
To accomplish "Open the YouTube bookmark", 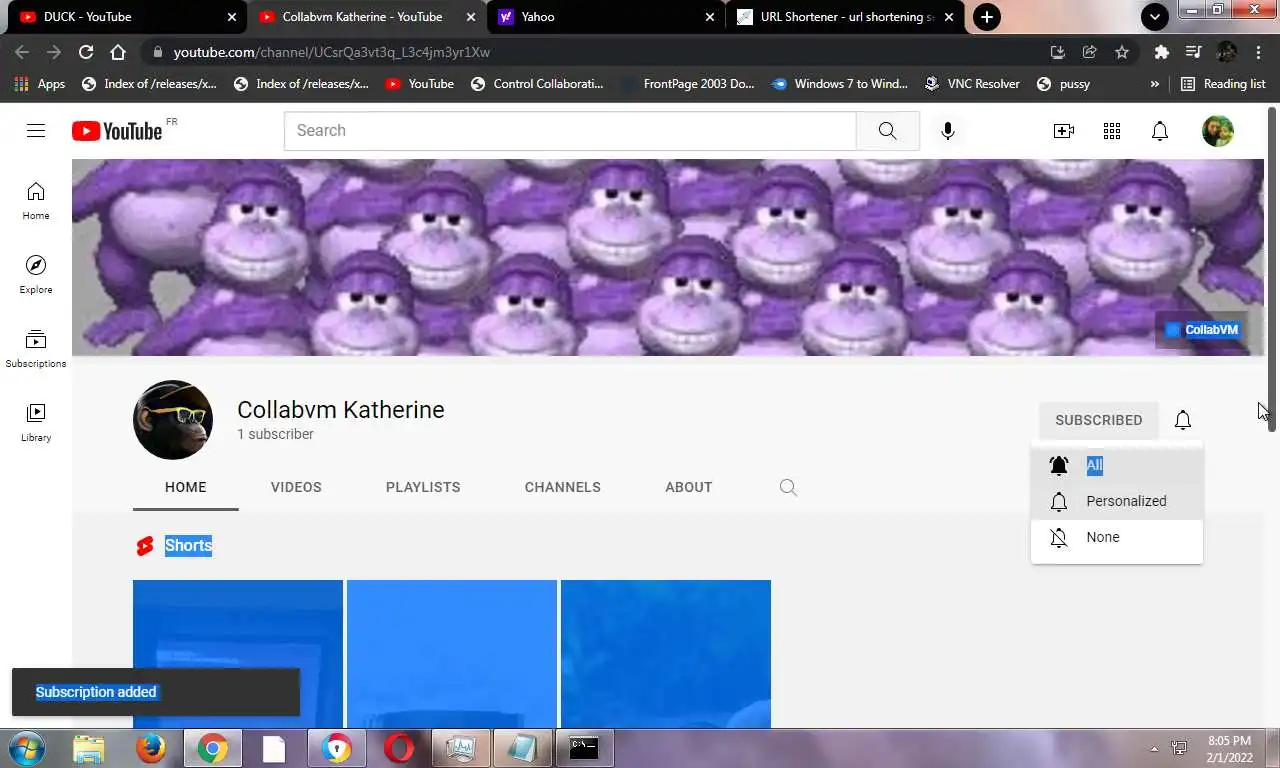I will click(x=420, y=84).
